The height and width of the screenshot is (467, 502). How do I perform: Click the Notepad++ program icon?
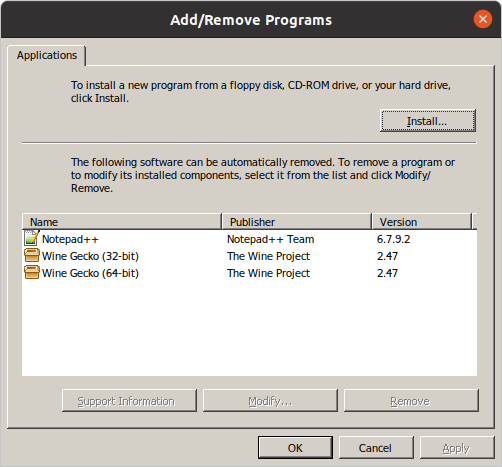click(32, 238)
